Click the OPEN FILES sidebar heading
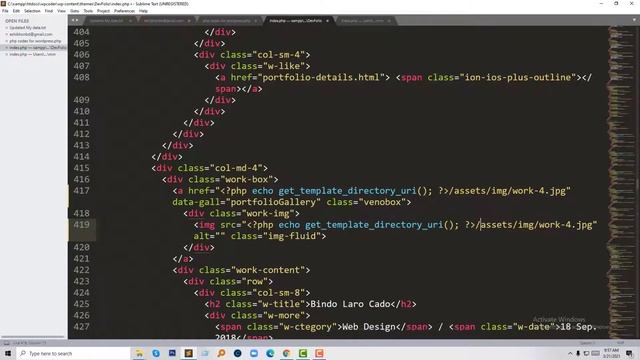This screenshot has width=640, height=360. 17,21
